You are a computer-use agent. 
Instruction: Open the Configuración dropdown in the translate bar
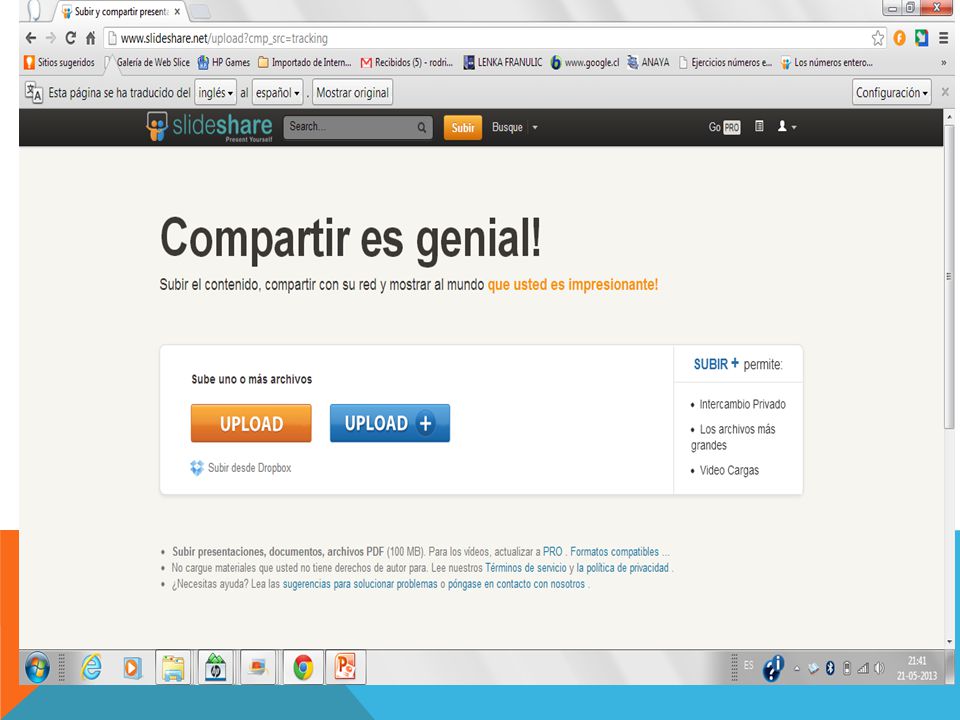click(x=891, y=92)
